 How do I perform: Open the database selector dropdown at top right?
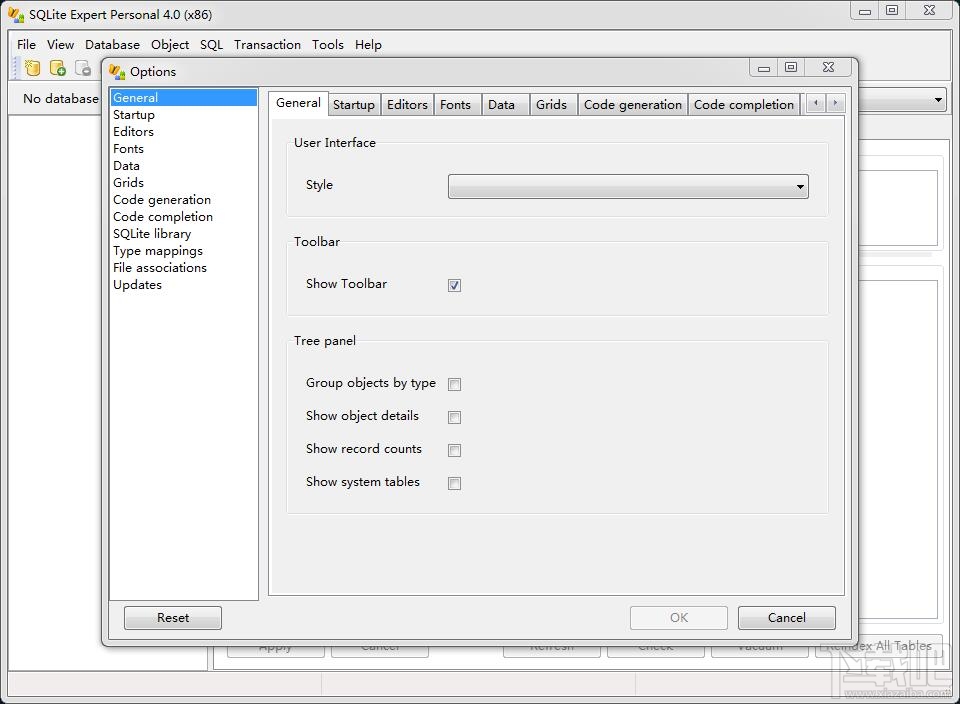point(938,99)
